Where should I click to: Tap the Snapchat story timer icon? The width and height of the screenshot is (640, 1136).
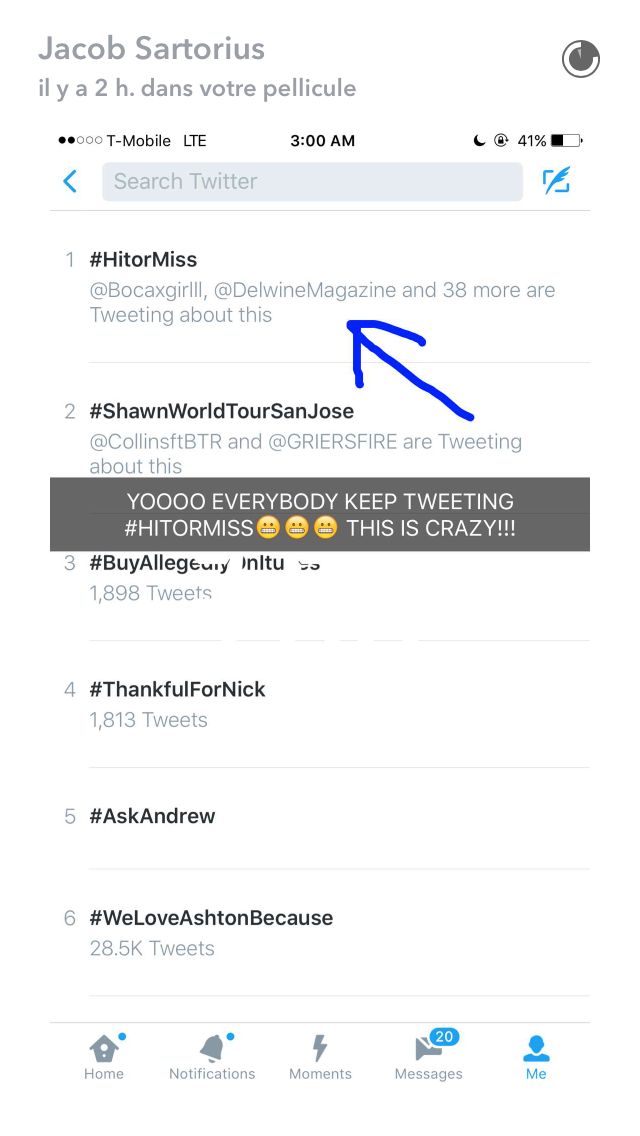581,59
